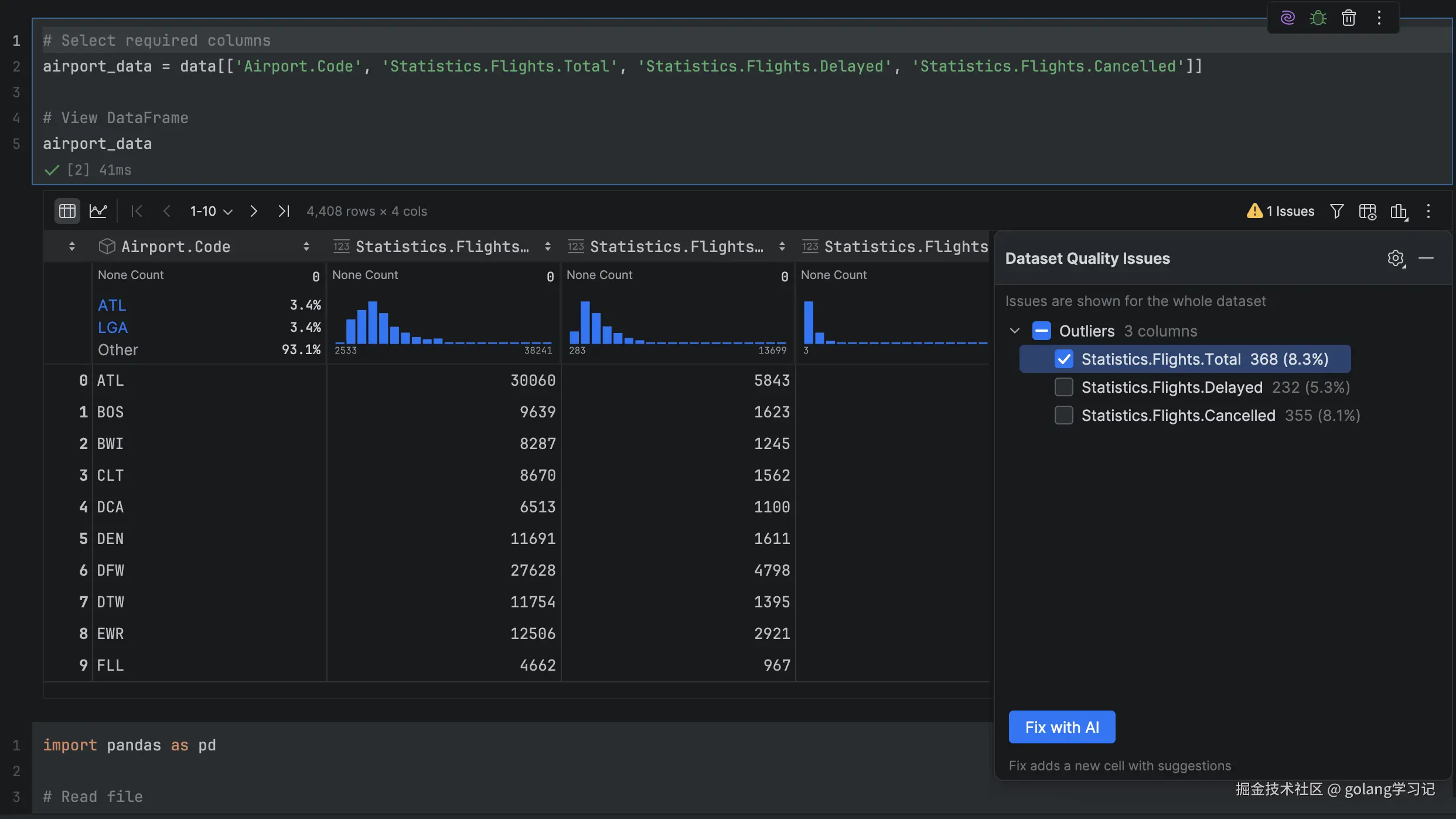Check Statistics.Flights.Delayed outlier checkbox
Image resolution: width=1456 pixels, height=819 pixels.
[x=1064, y=387]
